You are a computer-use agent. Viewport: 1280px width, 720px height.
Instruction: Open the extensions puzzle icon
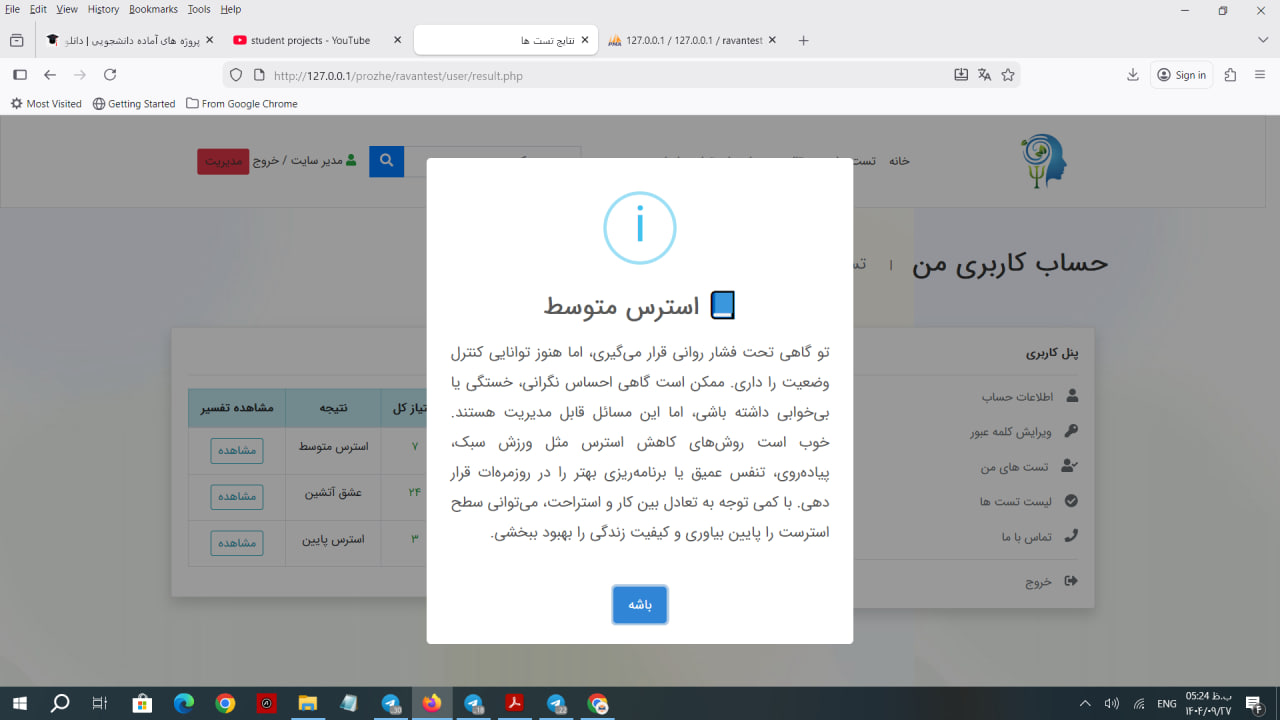click(x=1230, y=75)
